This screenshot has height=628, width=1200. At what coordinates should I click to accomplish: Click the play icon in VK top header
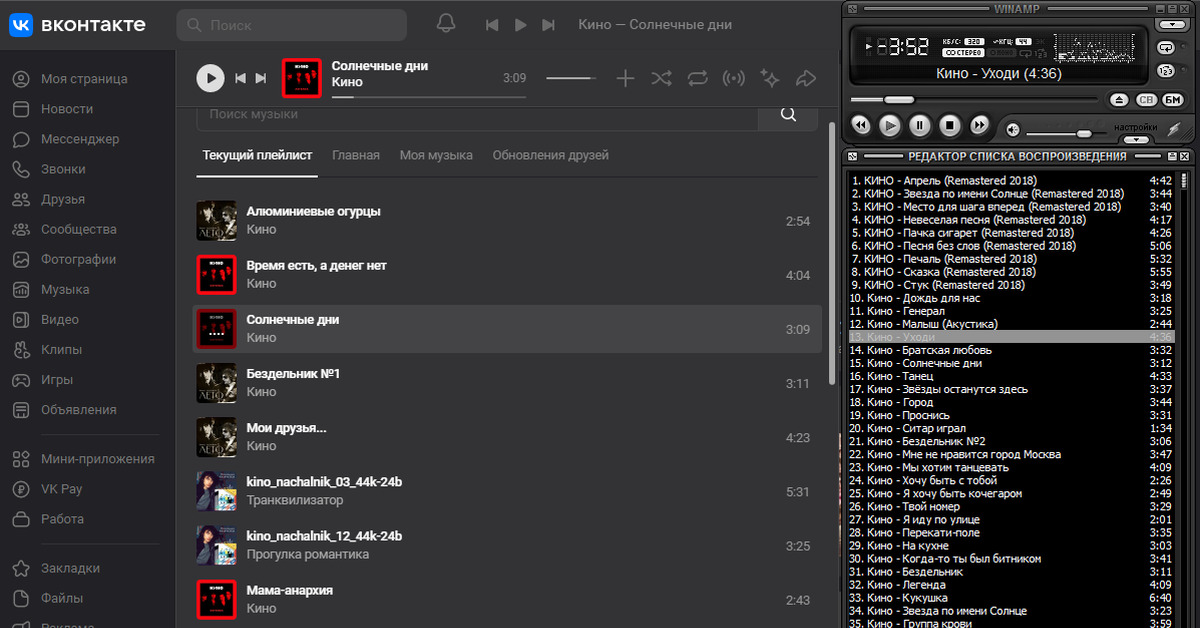pyautogui.click(x=520, y=25)
